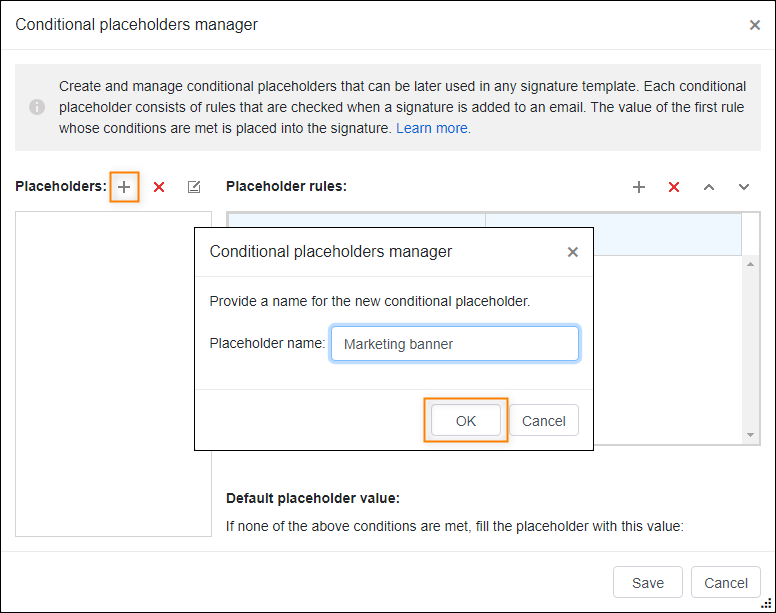Close the Conditional placeholders manager window
This screenshot has height=613, width=776.
(755, 25)
